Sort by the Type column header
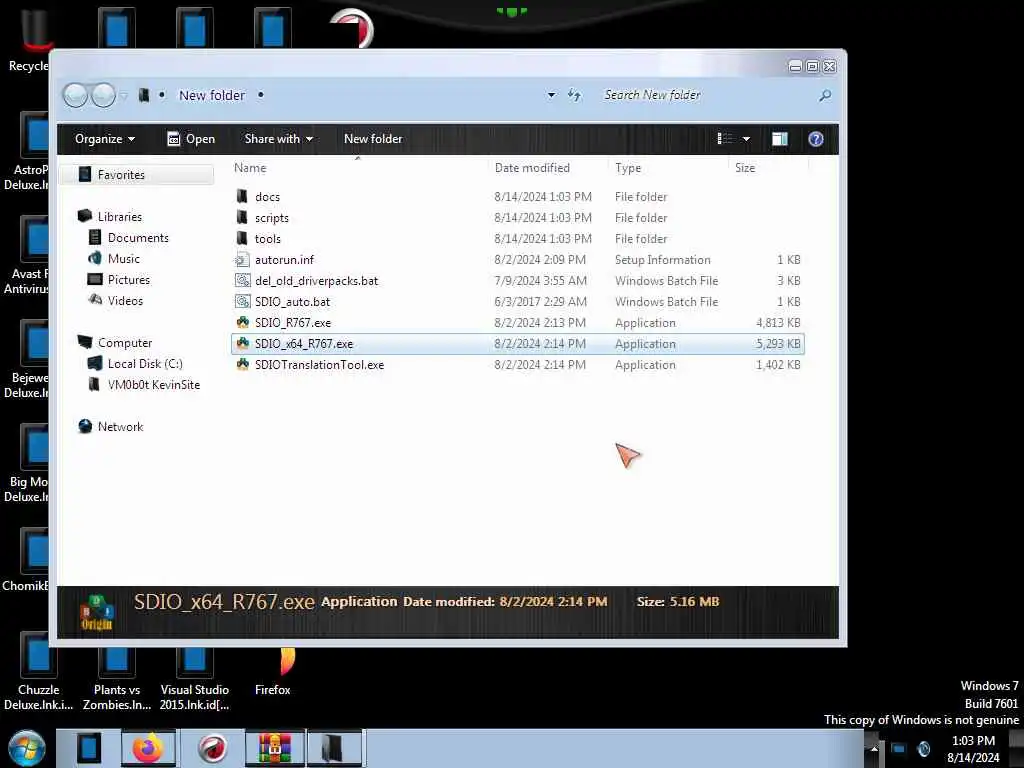The image size is (1024, 768). click(x=628, y=168)
